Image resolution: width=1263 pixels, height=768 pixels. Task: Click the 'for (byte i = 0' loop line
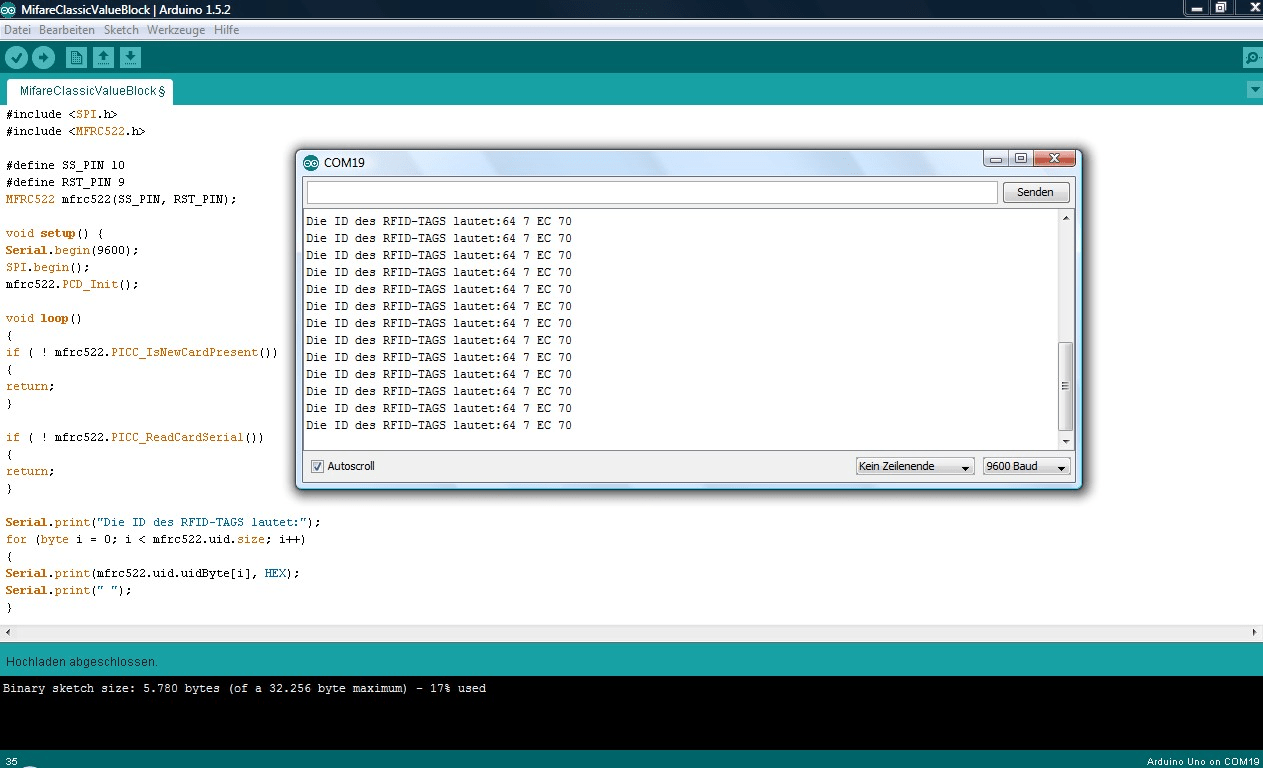pos(155,539)
